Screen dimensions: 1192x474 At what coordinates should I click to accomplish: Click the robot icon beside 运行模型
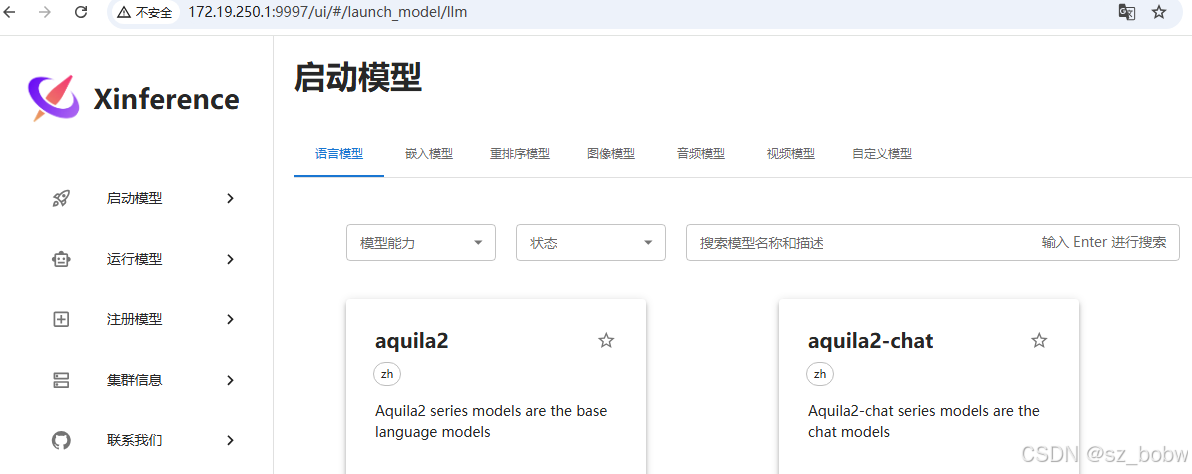pos(61,260)
